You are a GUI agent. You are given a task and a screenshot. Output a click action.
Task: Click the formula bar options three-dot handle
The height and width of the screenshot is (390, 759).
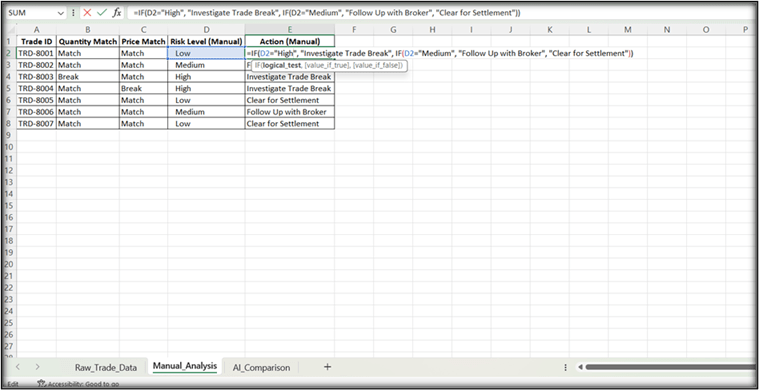pyautogui.click(x=73, y=13)
